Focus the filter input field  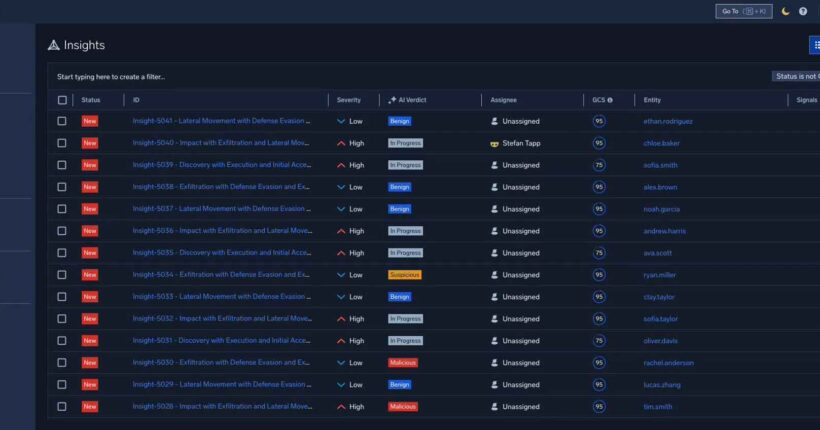click(408, 77)
